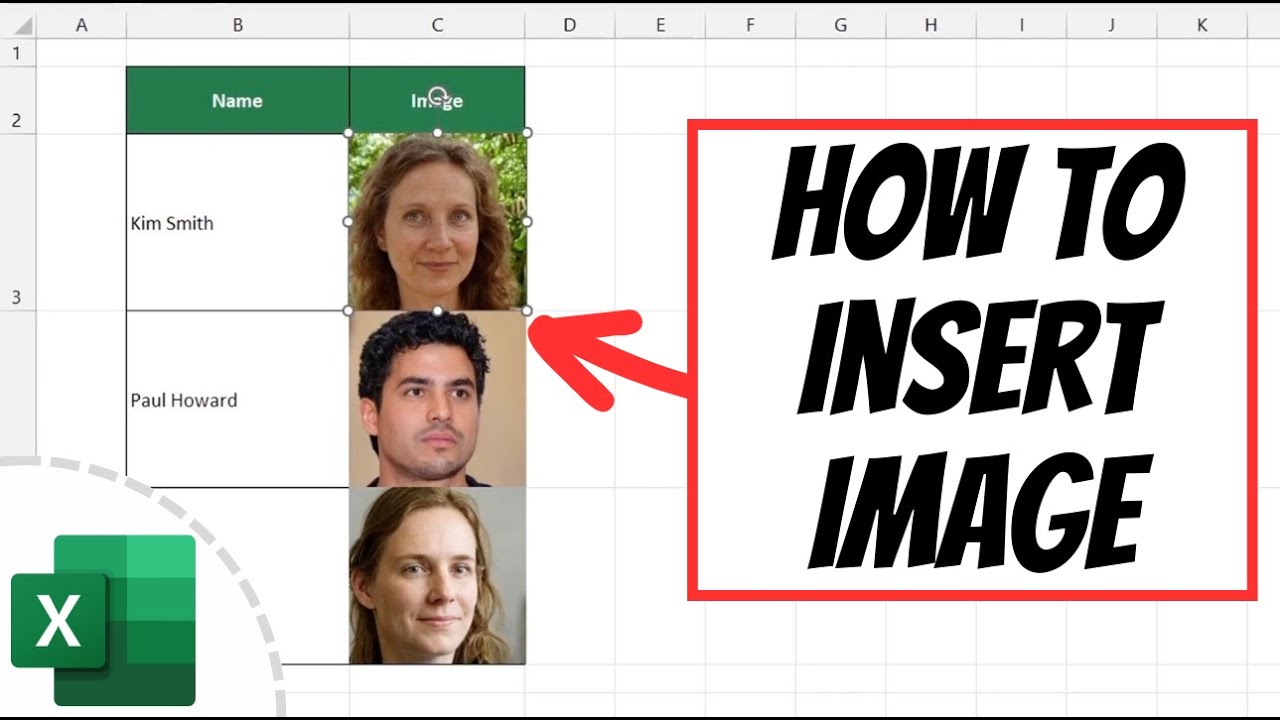Select column K header

1202,25
